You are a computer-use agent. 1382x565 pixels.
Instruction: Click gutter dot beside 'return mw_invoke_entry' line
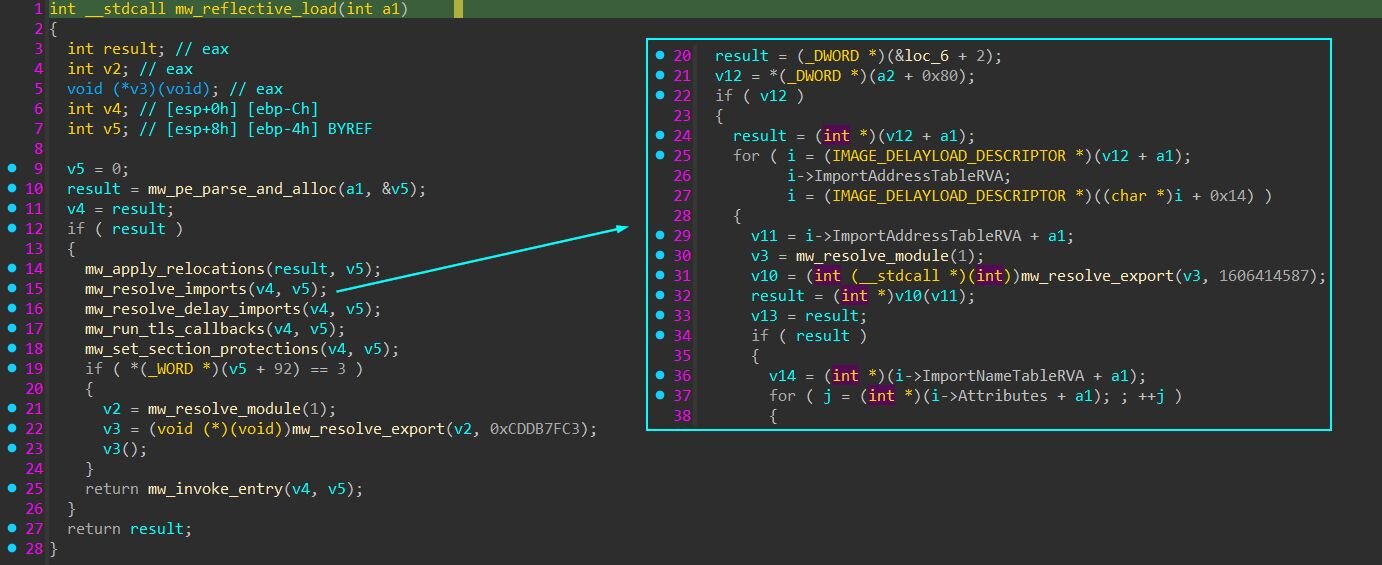pyautogui.click(x=10, y=489)
